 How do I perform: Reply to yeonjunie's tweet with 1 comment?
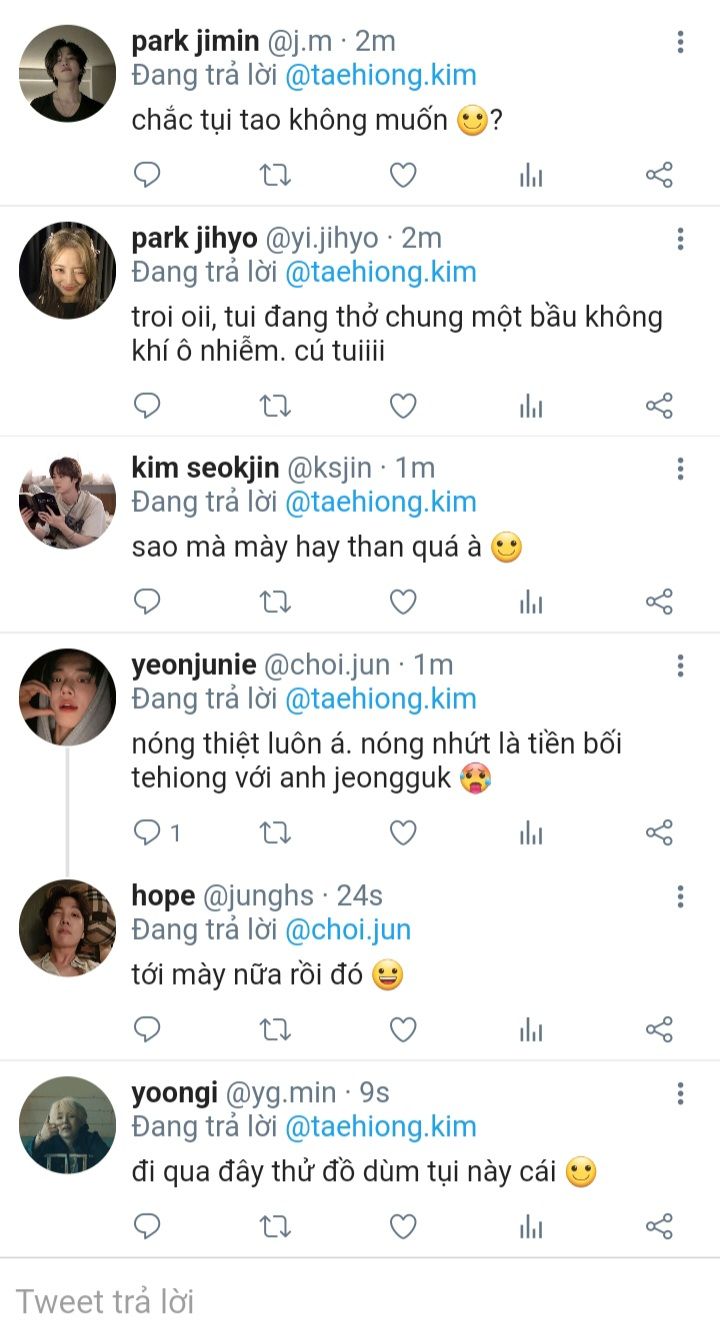click(157, 833)
